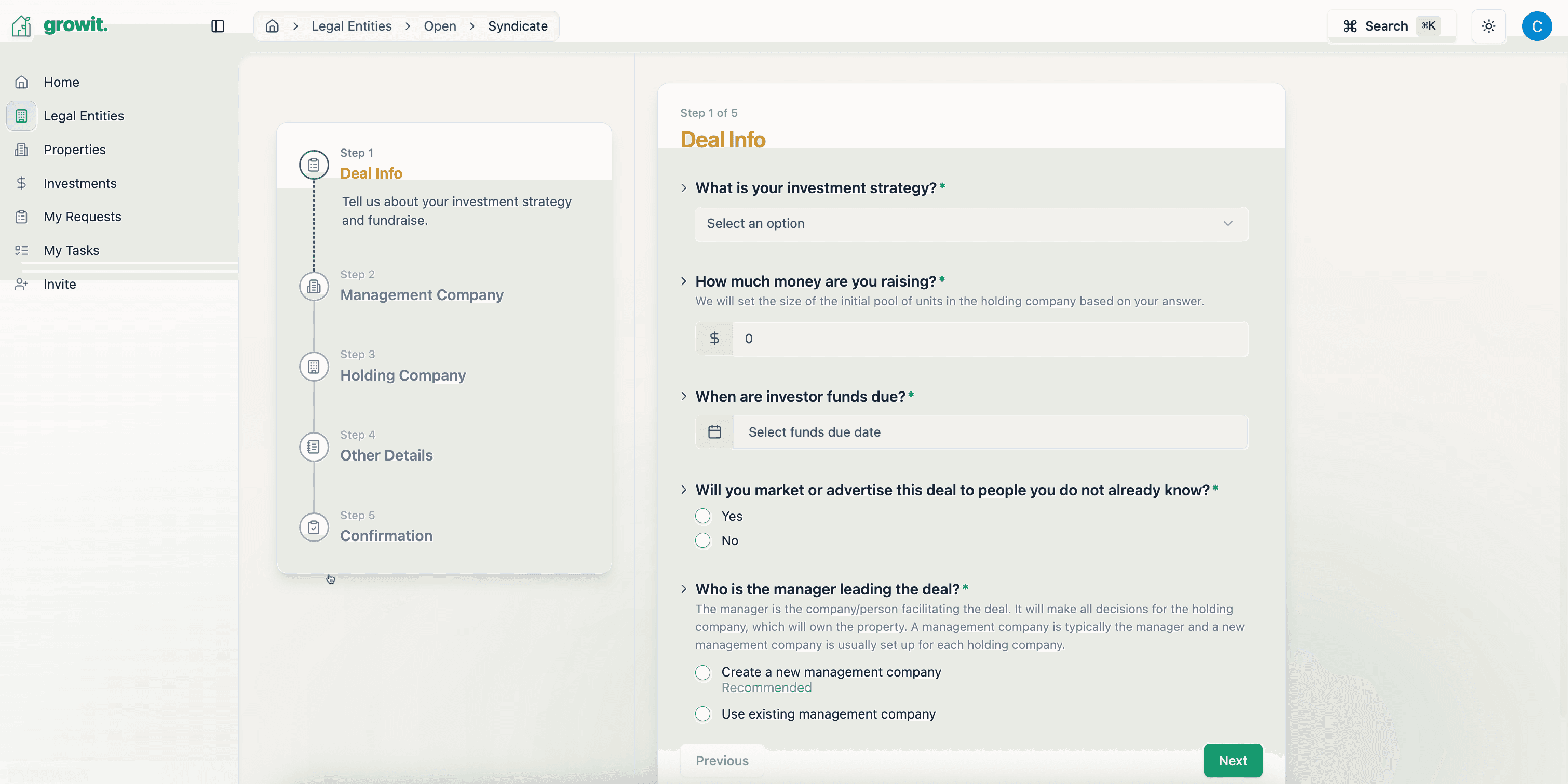Screen dimensions: 1568x784
Task: Open the investment strategy dropdown
Action: 971,224
